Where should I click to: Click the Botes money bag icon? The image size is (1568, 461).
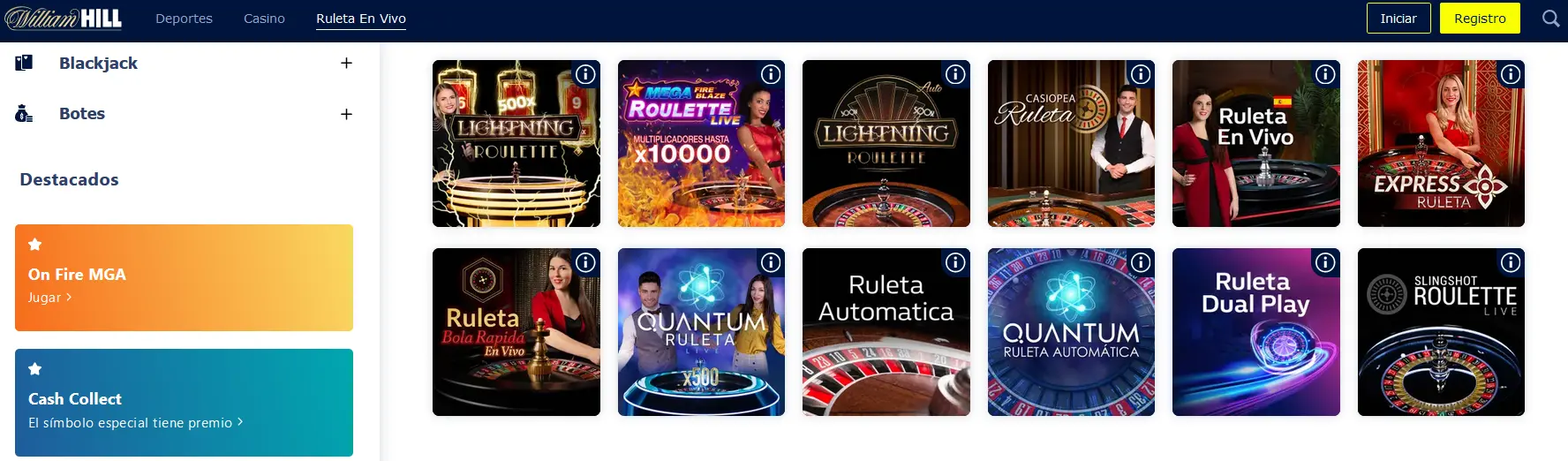coord(24,114)
